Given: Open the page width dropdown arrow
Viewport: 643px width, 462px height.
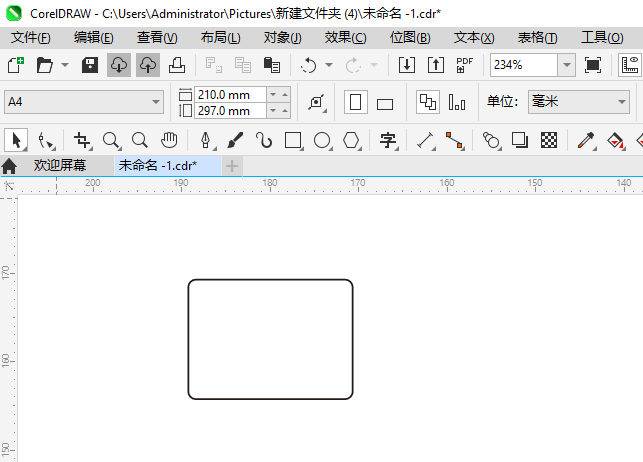Looking at the screenshot, I should tap(273, 95).
